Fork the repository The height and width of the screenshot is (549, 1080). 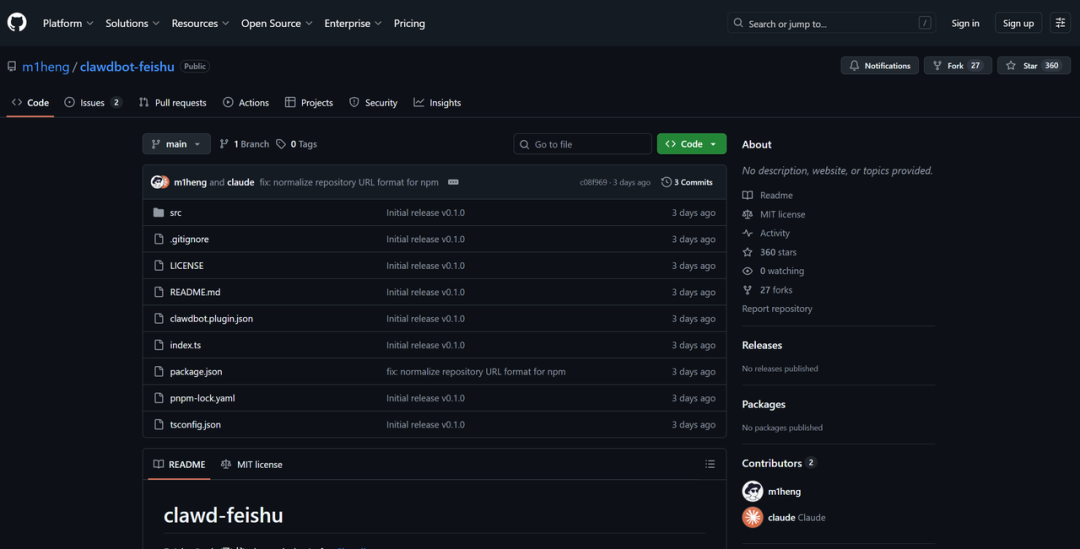[957, 66]
